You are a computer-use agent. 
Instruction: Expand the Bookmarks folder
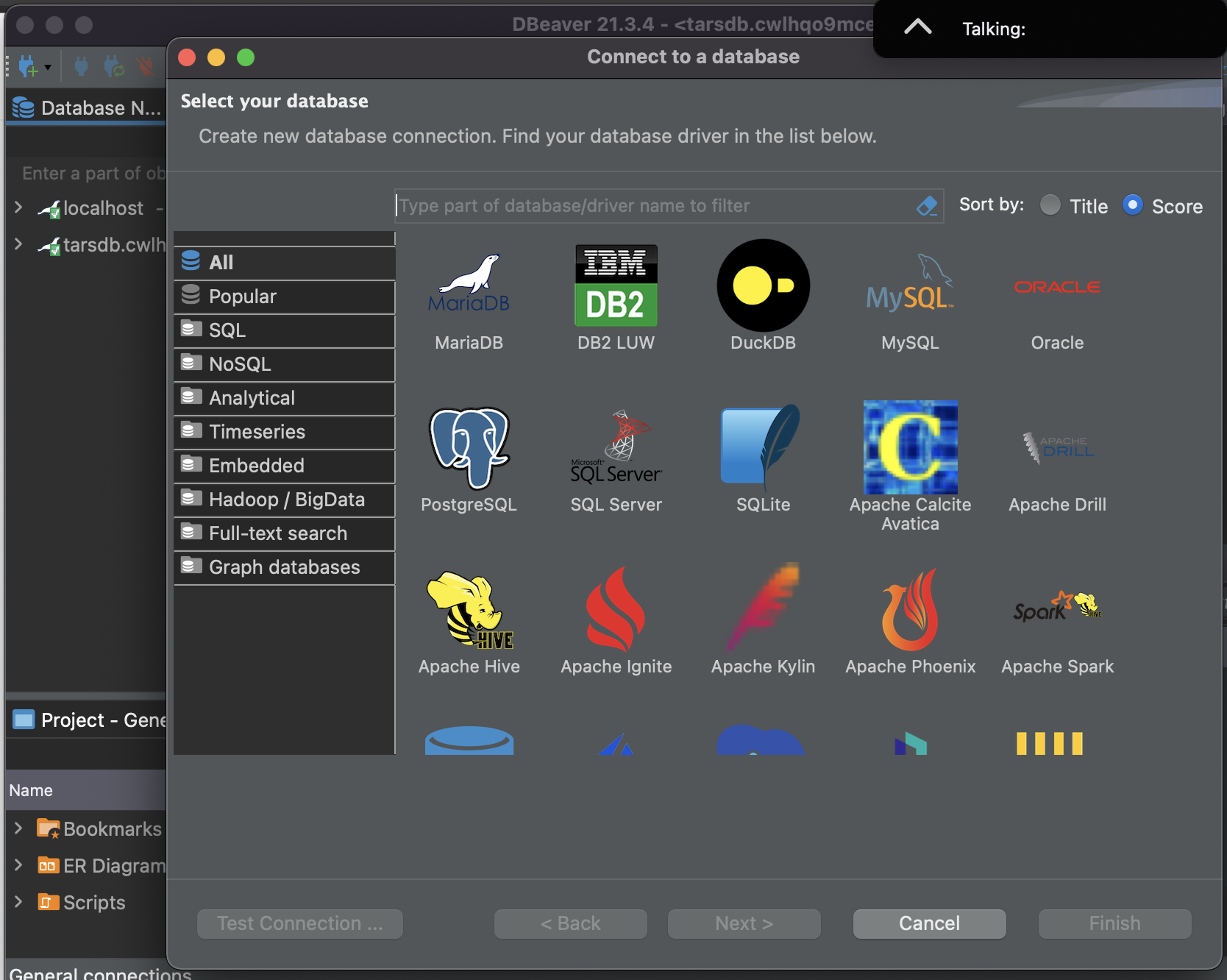coord(18,828)
